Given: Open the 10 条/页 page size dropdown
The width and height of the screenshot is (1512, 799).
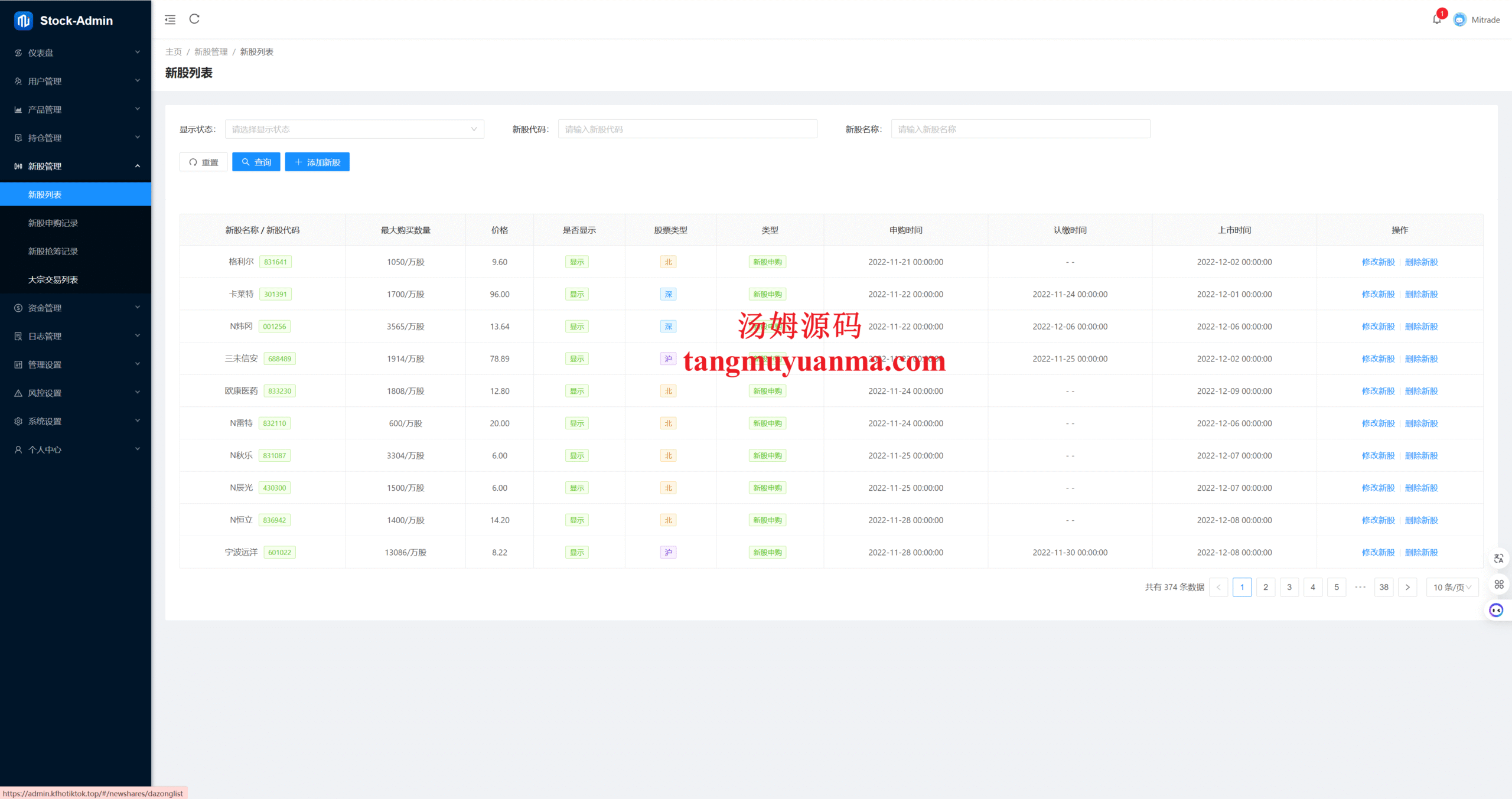Looking at the screenshot, I should pyautogui.click(x=1452, y=587).
